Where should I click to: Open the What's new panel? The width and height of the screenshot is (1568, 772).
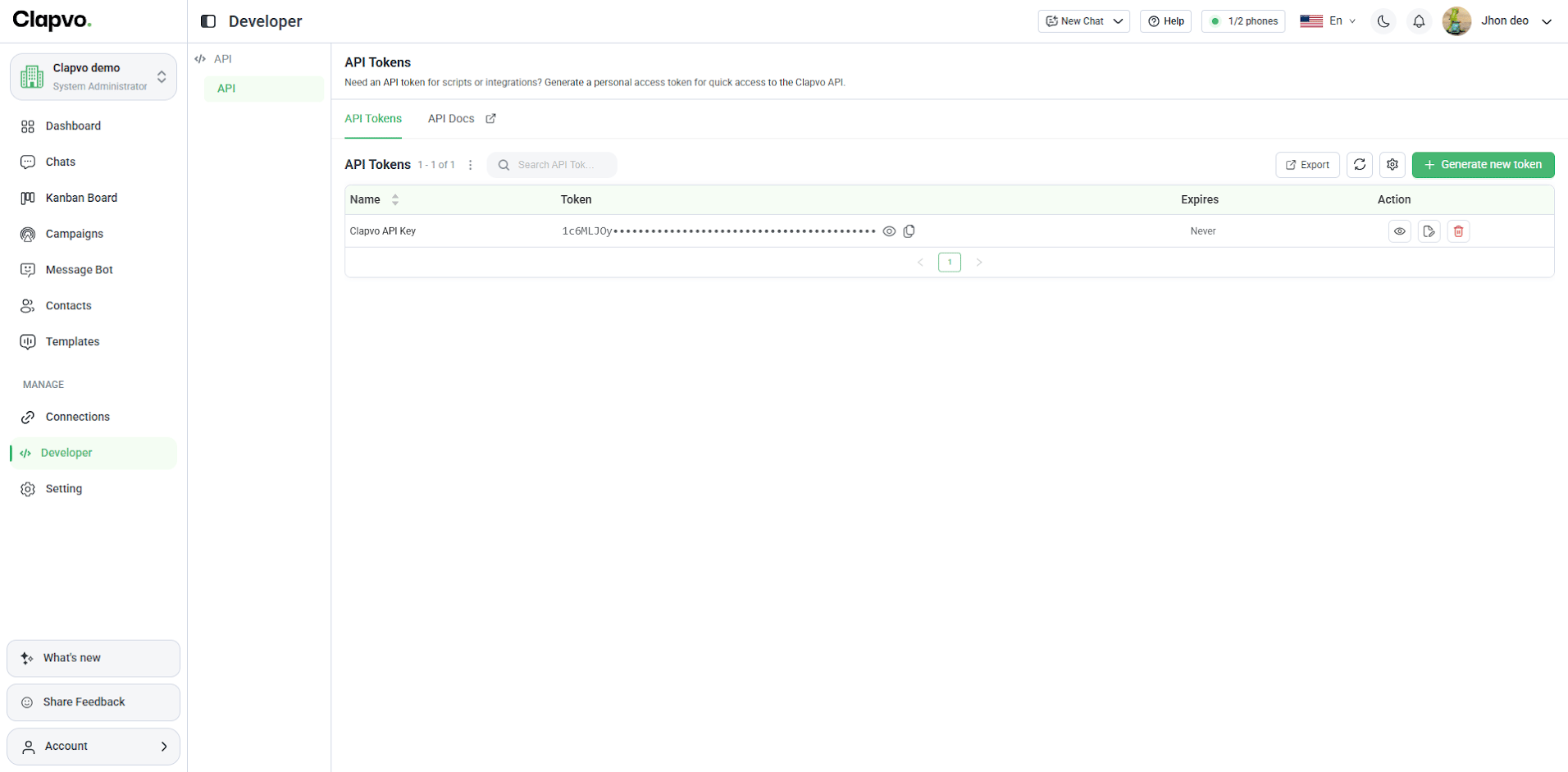[93, 658]
